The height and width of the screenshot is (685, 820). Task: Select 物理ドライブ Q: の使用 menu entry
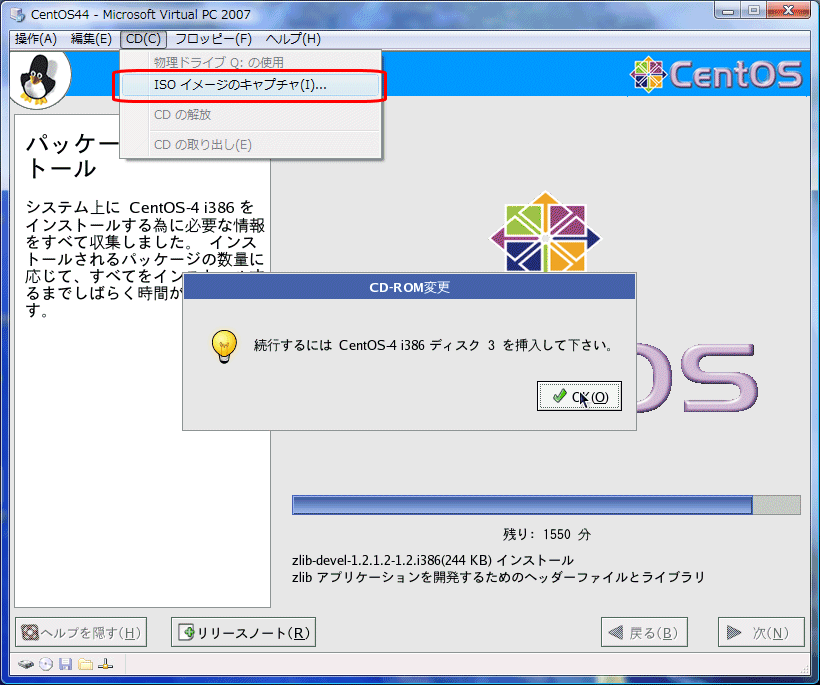(250, 62)
